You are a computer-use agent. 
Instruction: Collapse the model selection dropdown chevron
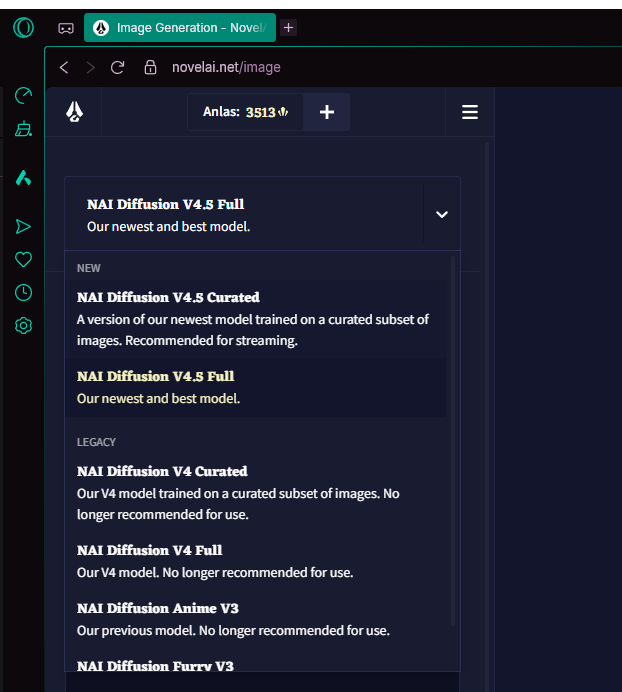click(442, 214)
